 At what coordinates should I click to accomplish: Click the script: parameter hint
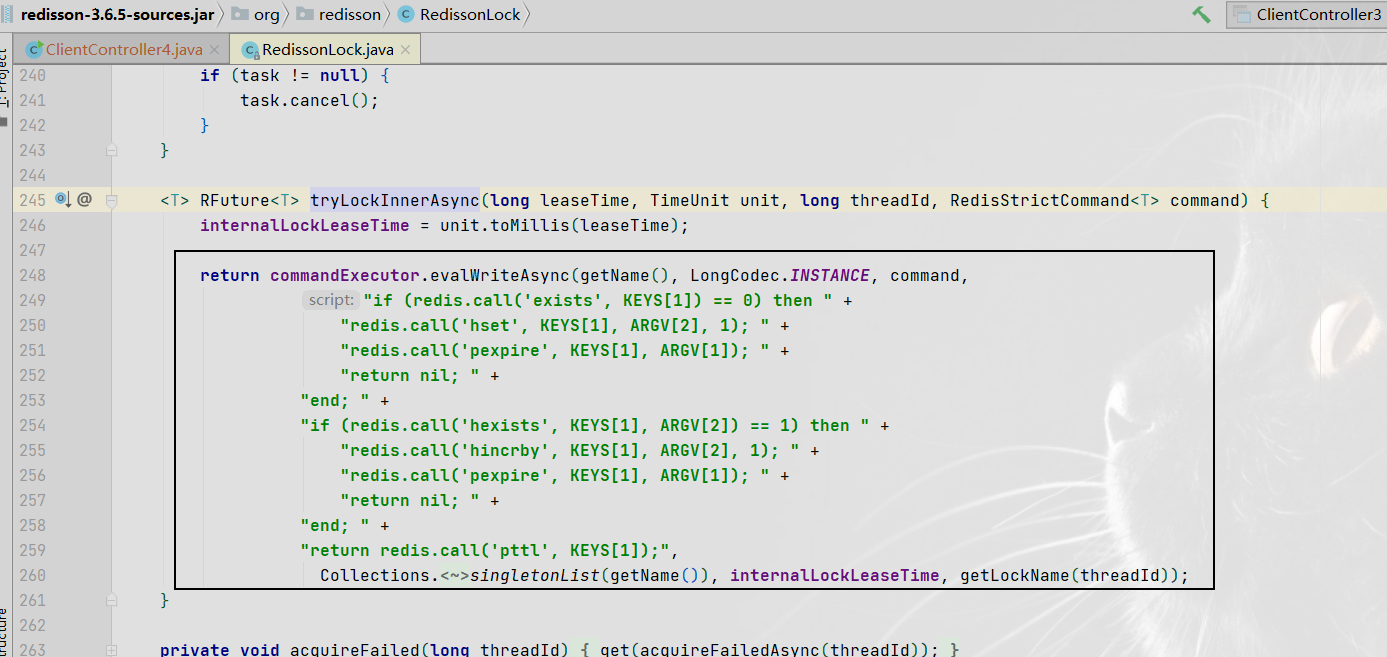pyautogui.click(x=331, y=300)
